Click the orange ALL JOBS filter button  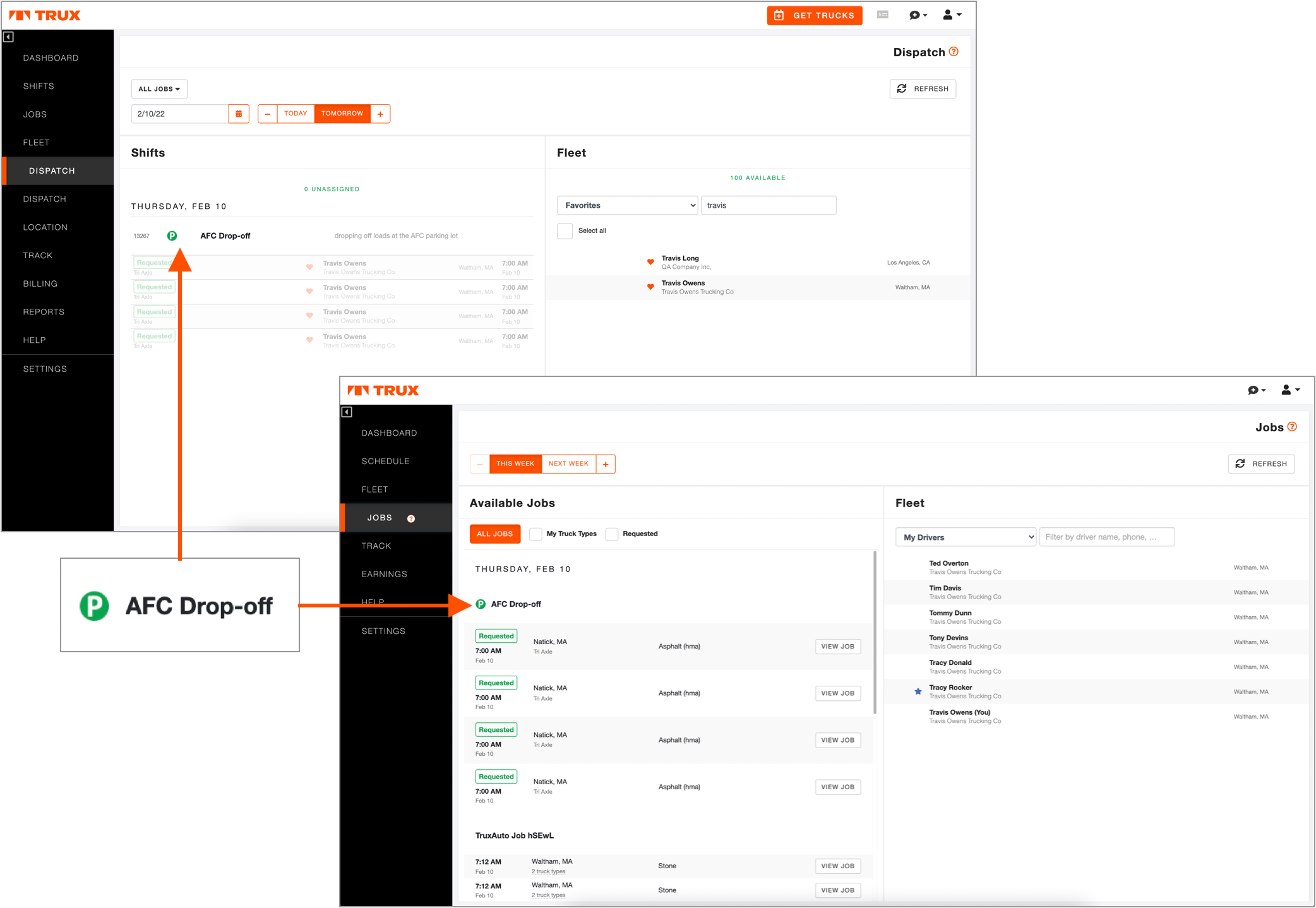(x=495, y=534)
